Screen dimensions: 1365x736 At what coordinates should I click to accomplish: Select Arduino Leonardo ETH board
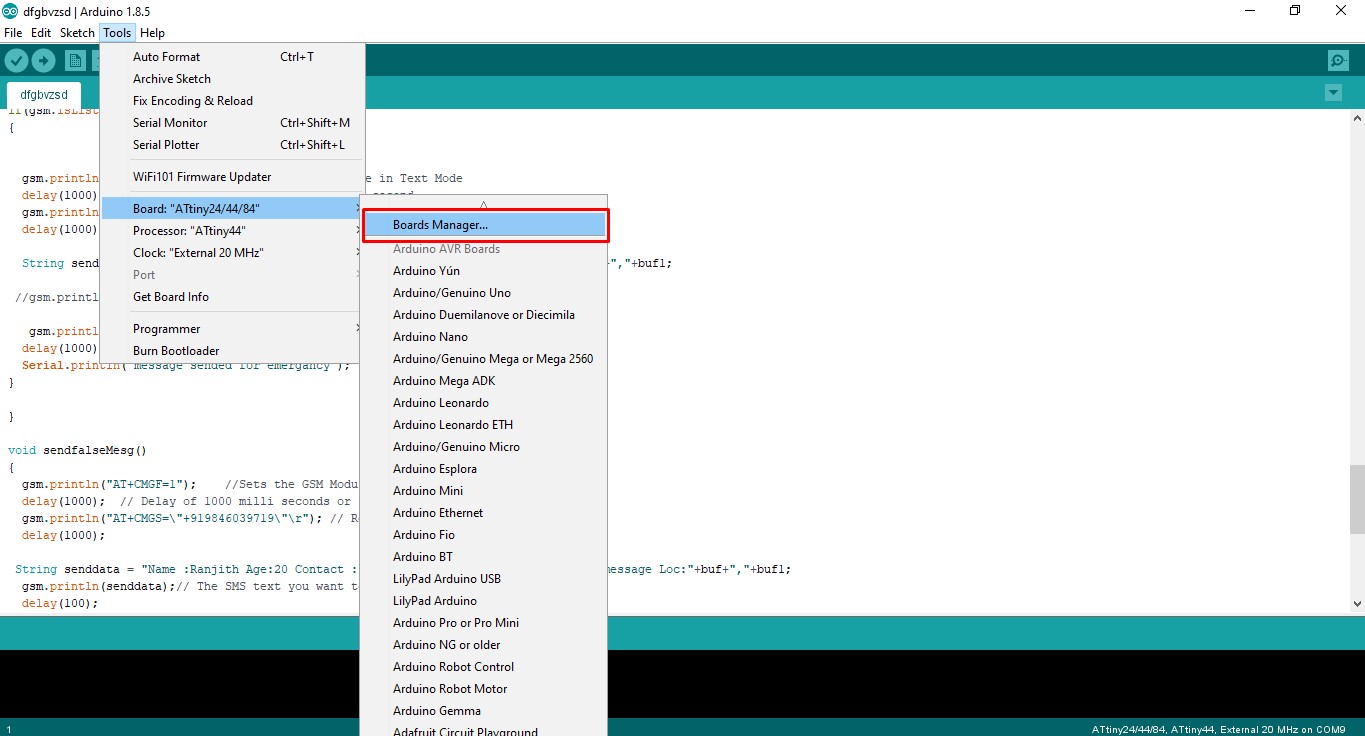click(x=484, y=425)
